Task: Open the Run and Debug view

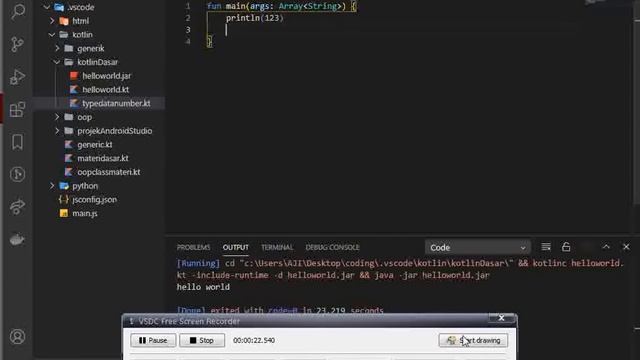Action: click(x=18, y=77)
